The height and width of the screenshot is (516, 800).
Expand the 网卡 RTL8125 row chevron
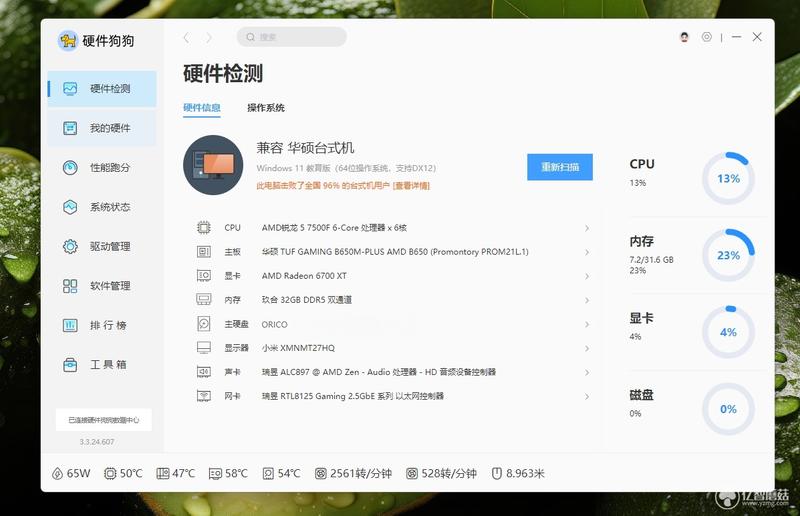587,396
